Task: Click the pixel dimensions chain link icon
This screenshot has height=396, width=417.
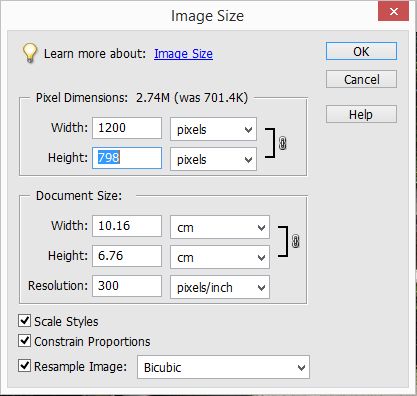Action: (282, 143)
